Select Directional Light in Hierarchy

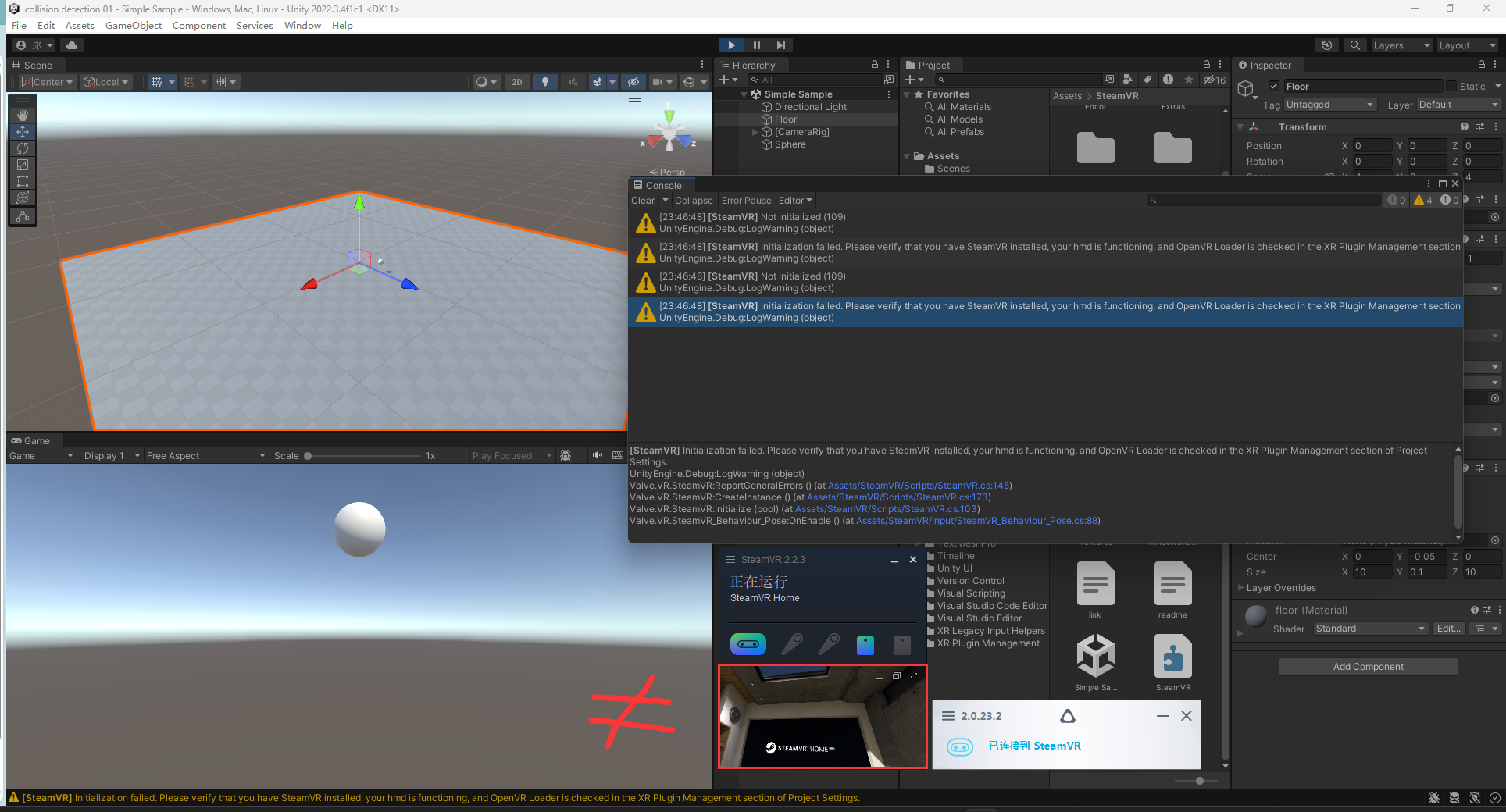(810, 107)
